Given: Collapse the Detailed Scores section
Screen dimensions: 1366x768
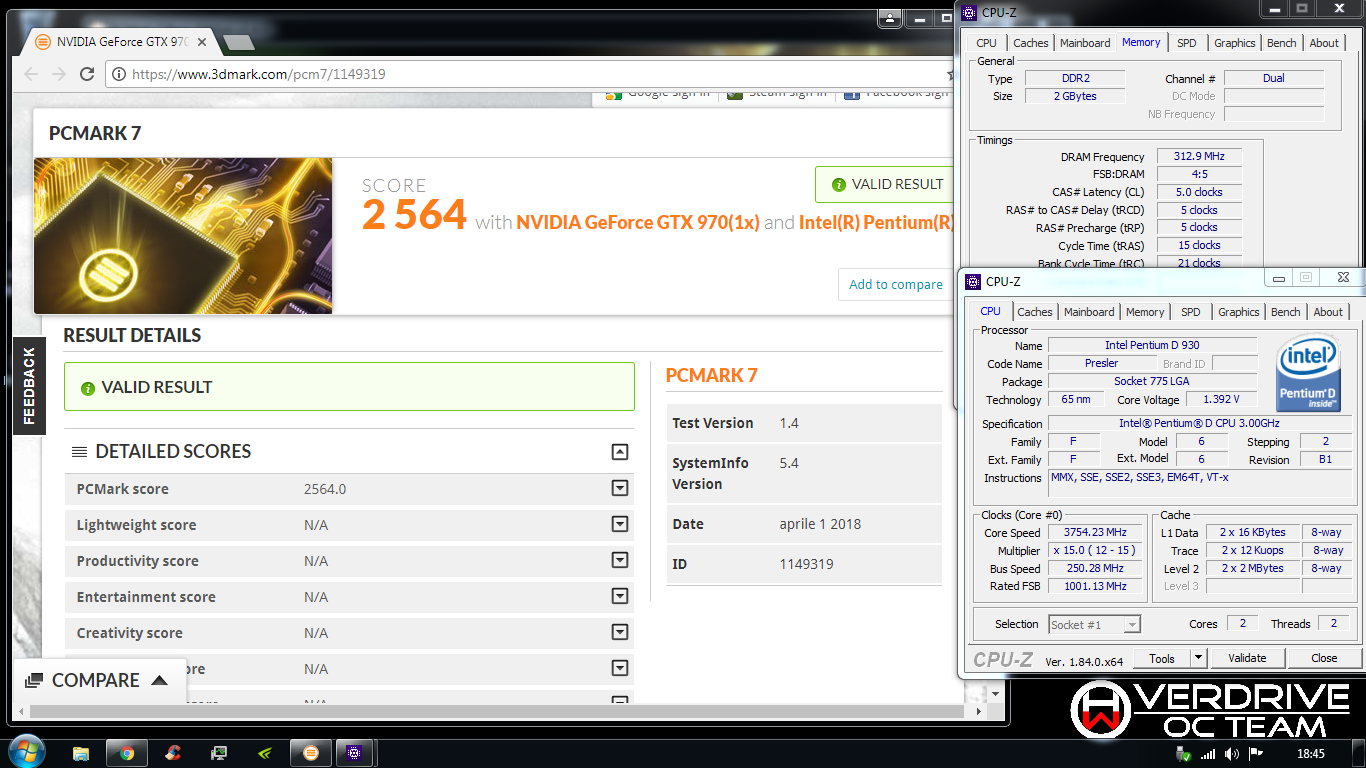Looking at the screenshot, I should [620, 452].
